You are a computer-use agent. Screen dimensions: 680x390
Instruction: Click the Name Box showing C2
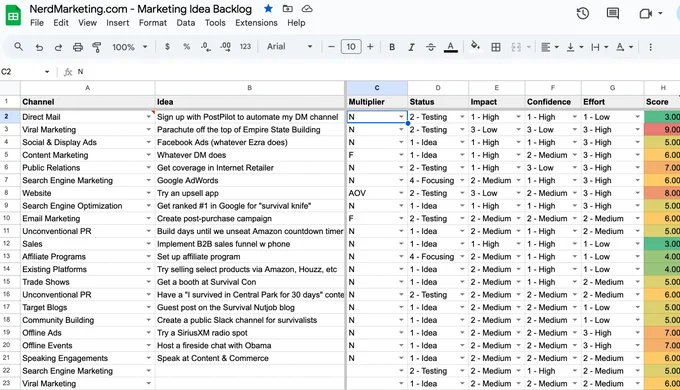click(x=25, y=72)
